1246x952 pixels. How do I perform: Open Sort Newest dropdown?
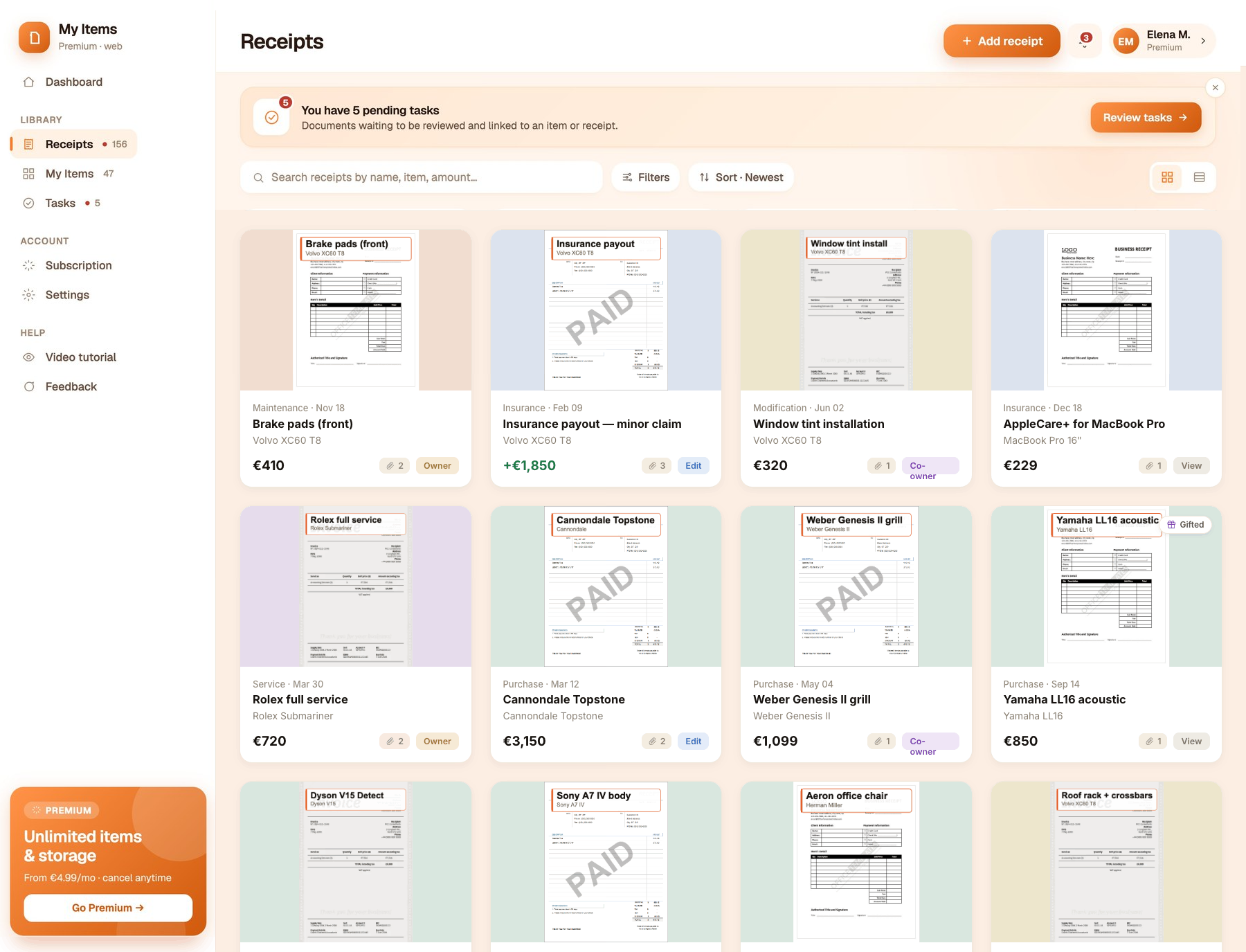tap(741, 177)
